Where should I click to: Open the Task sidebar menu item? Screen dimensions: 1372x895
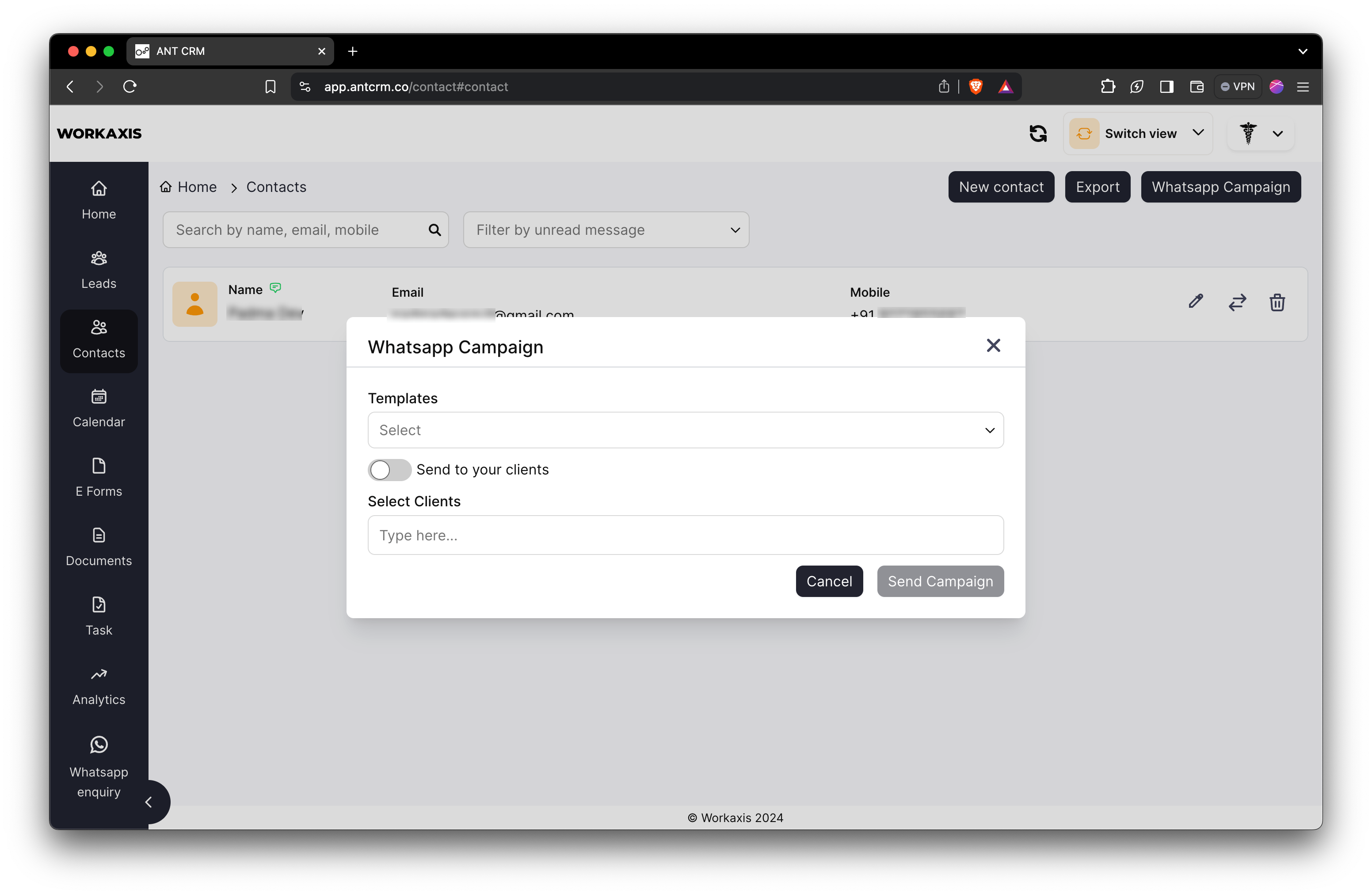coord(99,616)
